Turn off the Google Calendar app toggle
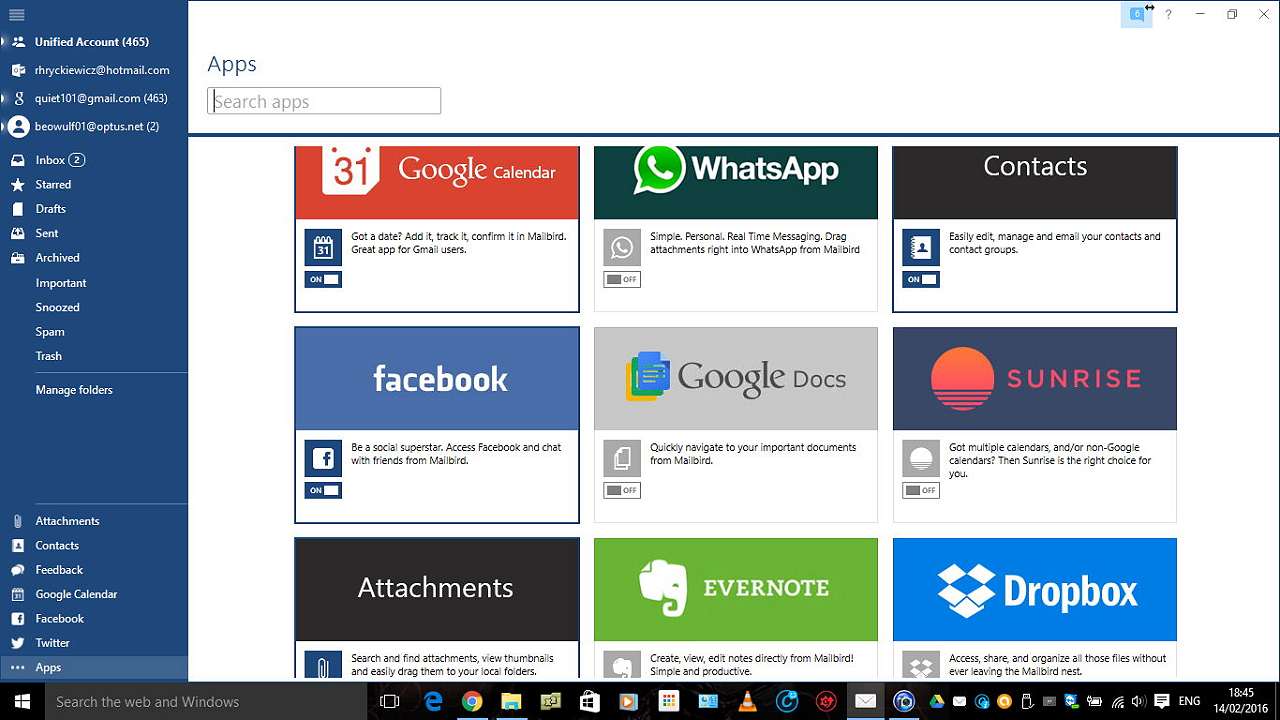Viewport: 1280px width, 720px height. click(x=323, y=279)
